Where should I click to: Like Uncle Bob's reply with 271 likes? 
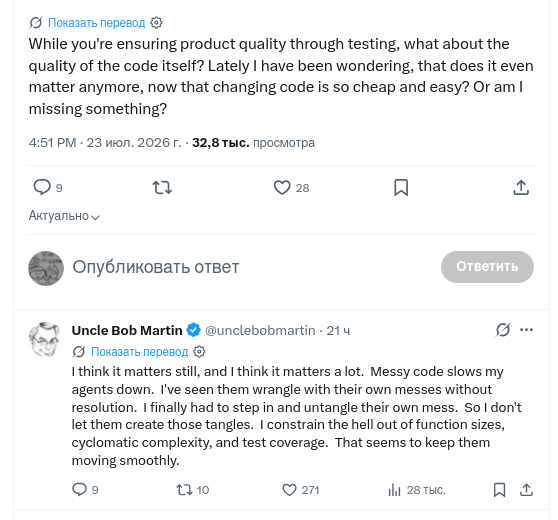(289, 490)
